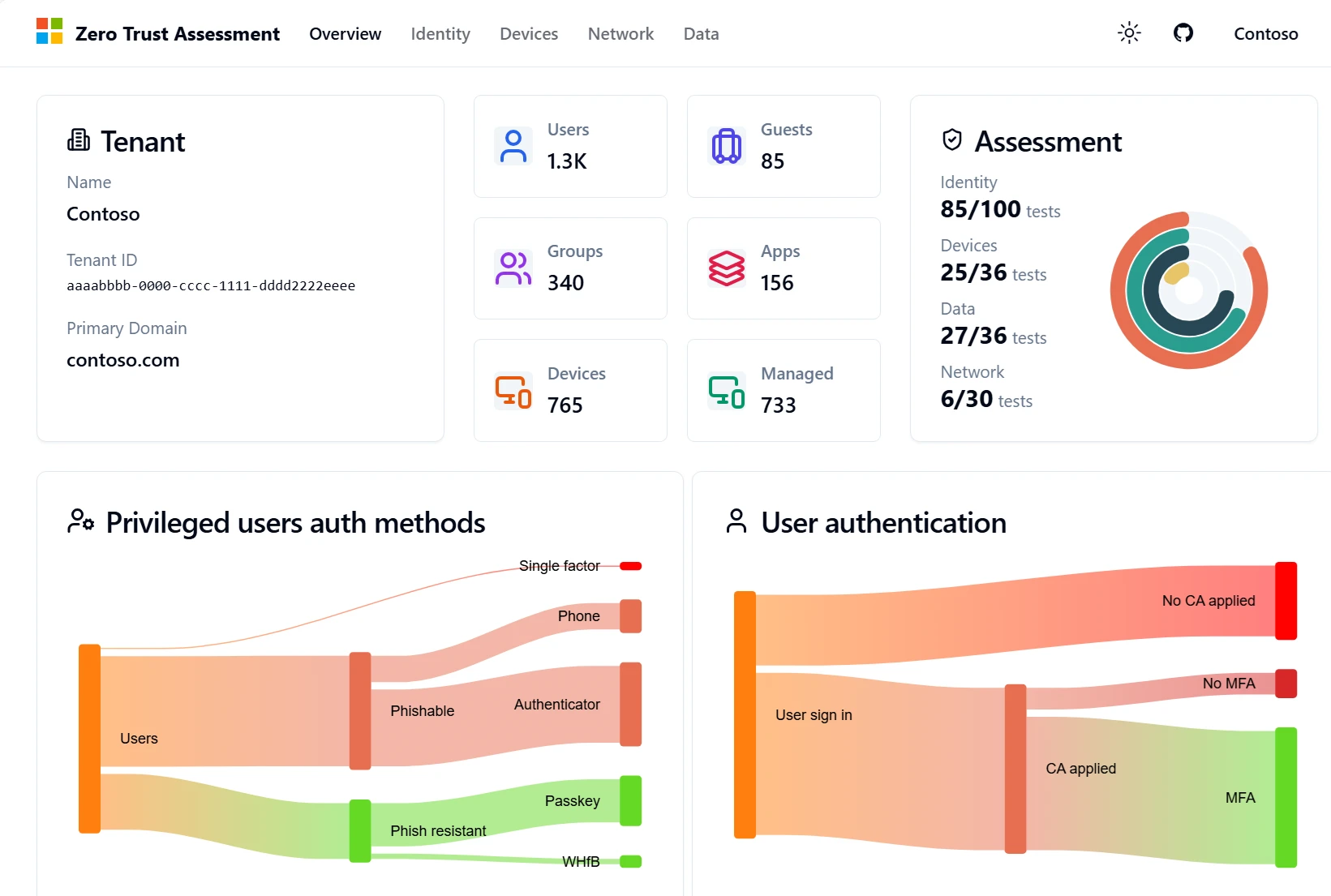Screen dimensions: 1331x896
Task: Click the User authentication person icon
Action: point(736,521)
